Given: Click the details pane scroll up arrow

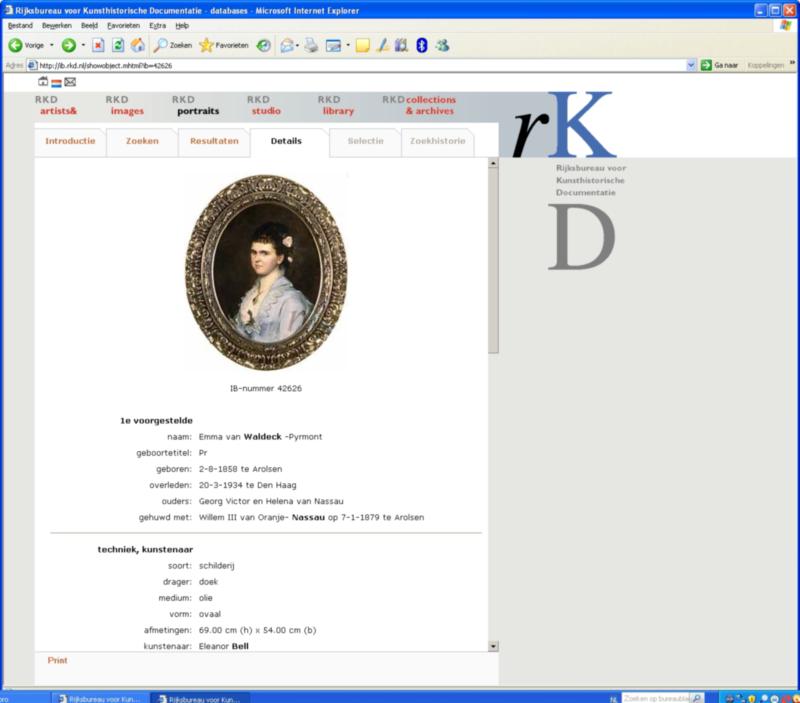Looking at the screenshot, I should (x=493, y=163).
